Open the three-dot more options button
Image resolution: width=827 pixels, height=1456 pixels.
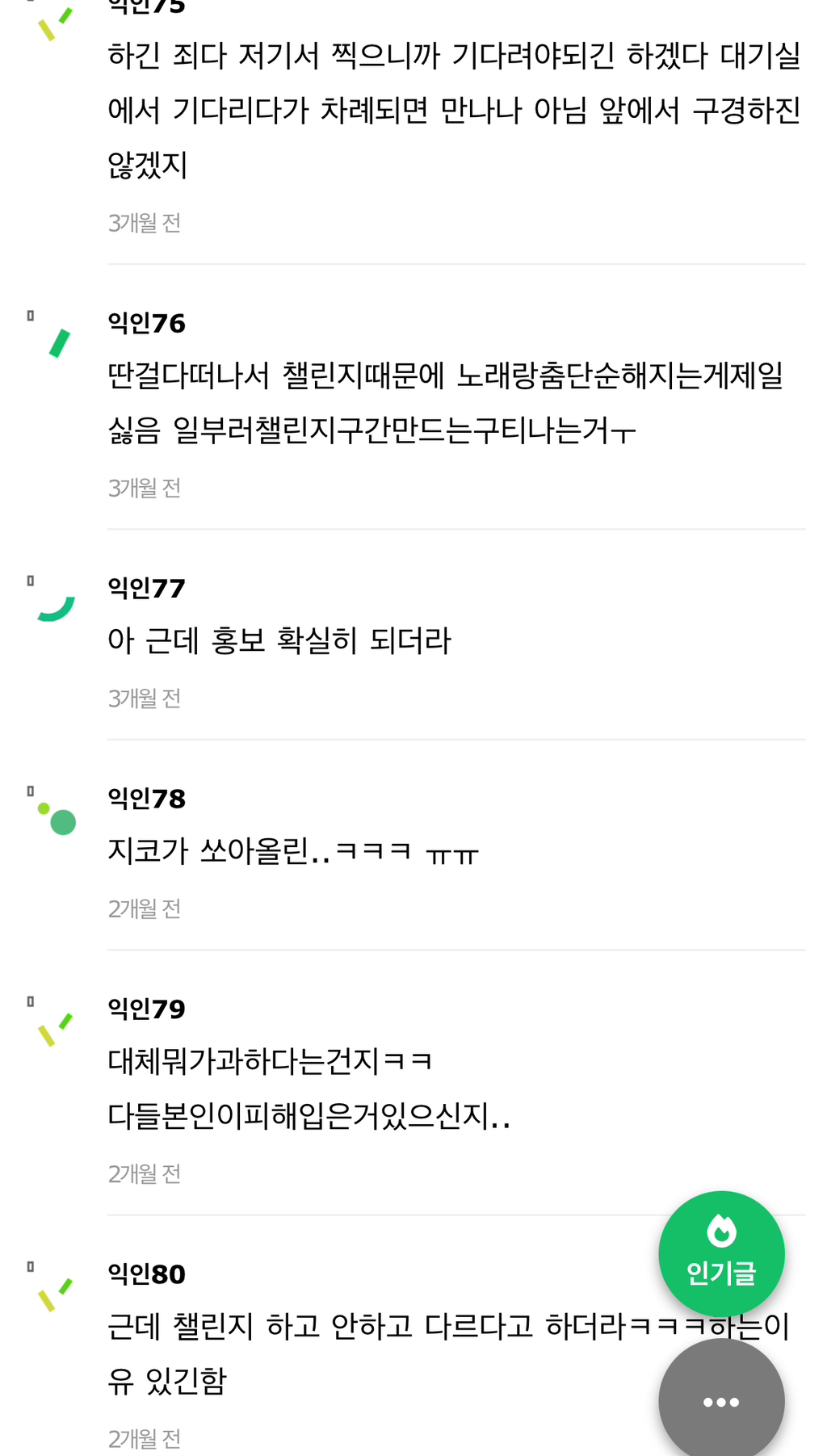721,1401
